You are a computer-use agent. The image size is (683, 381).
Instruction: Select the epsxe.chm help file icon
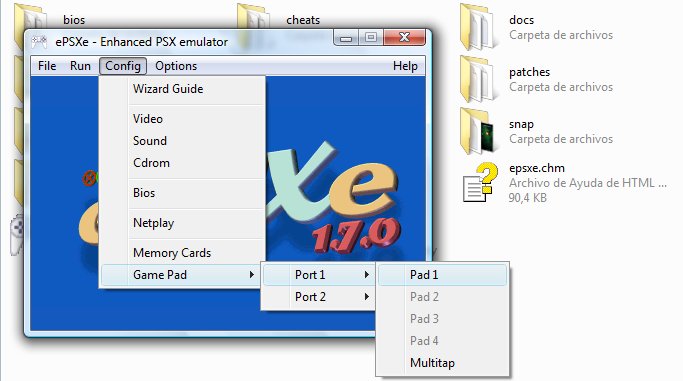click(x=480, y=182)
